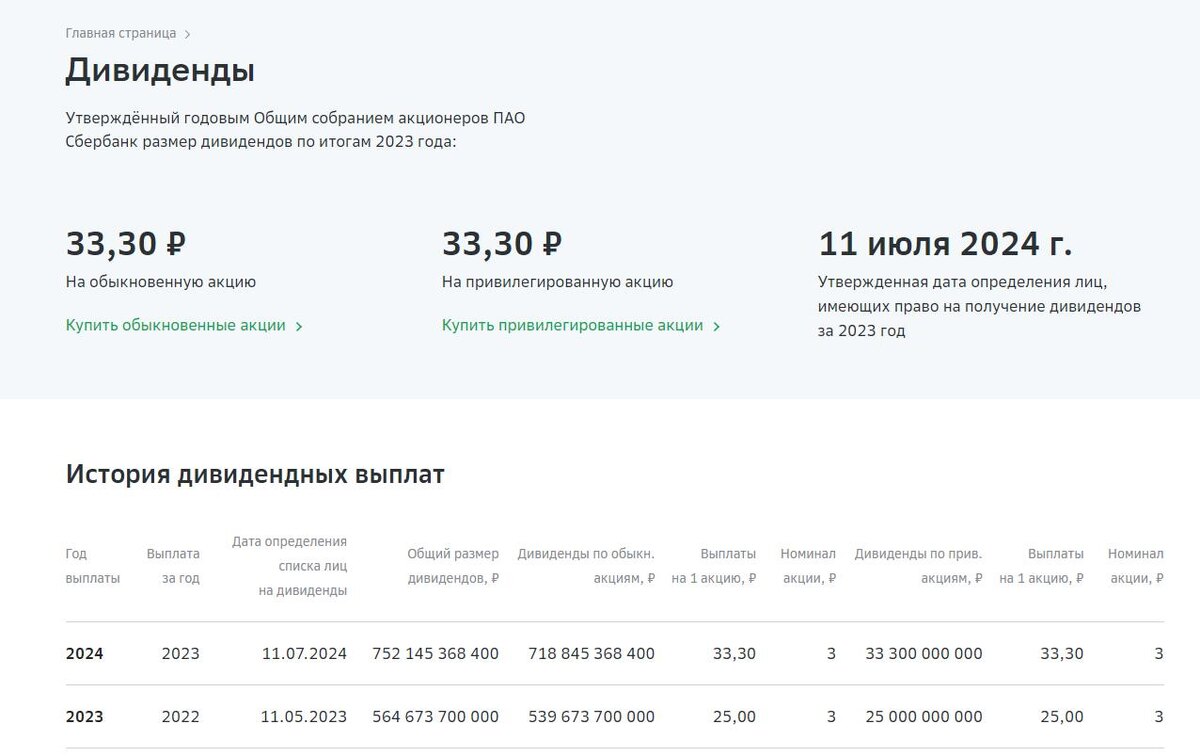Select the date 11.07.2024 cell
The image size is (1200, 756).
point(304,654)
